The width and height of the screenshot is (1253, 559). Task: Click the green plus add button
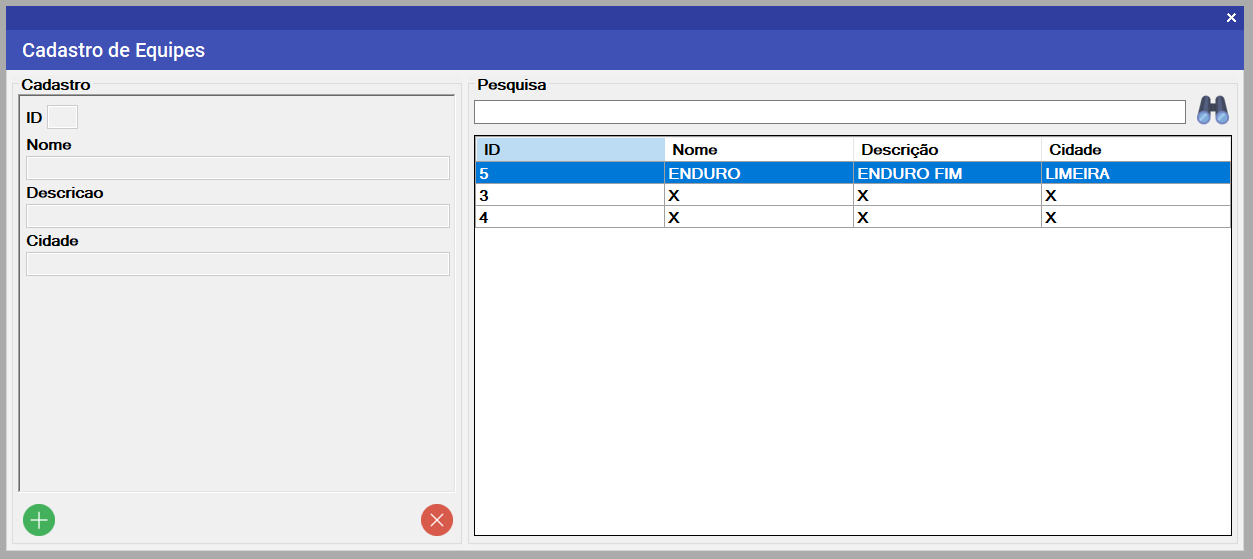point(39,520)
